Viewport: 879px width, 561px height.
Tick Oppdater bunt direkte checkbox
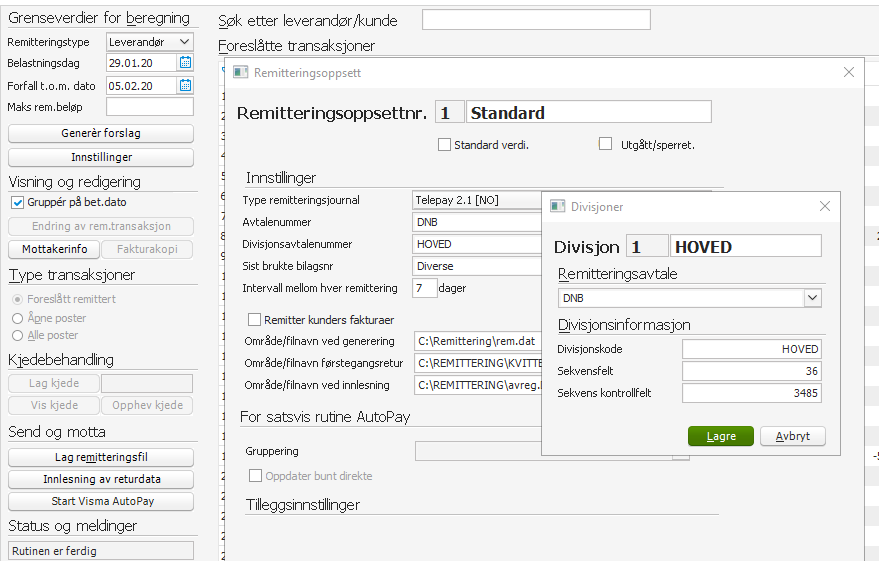click(x=255, y=476)
